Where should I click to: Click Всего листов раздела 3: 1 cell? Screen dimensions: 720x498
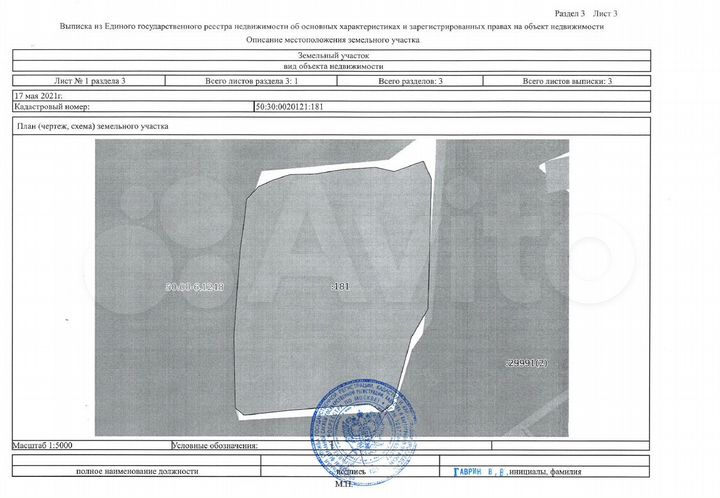[251, 81]
